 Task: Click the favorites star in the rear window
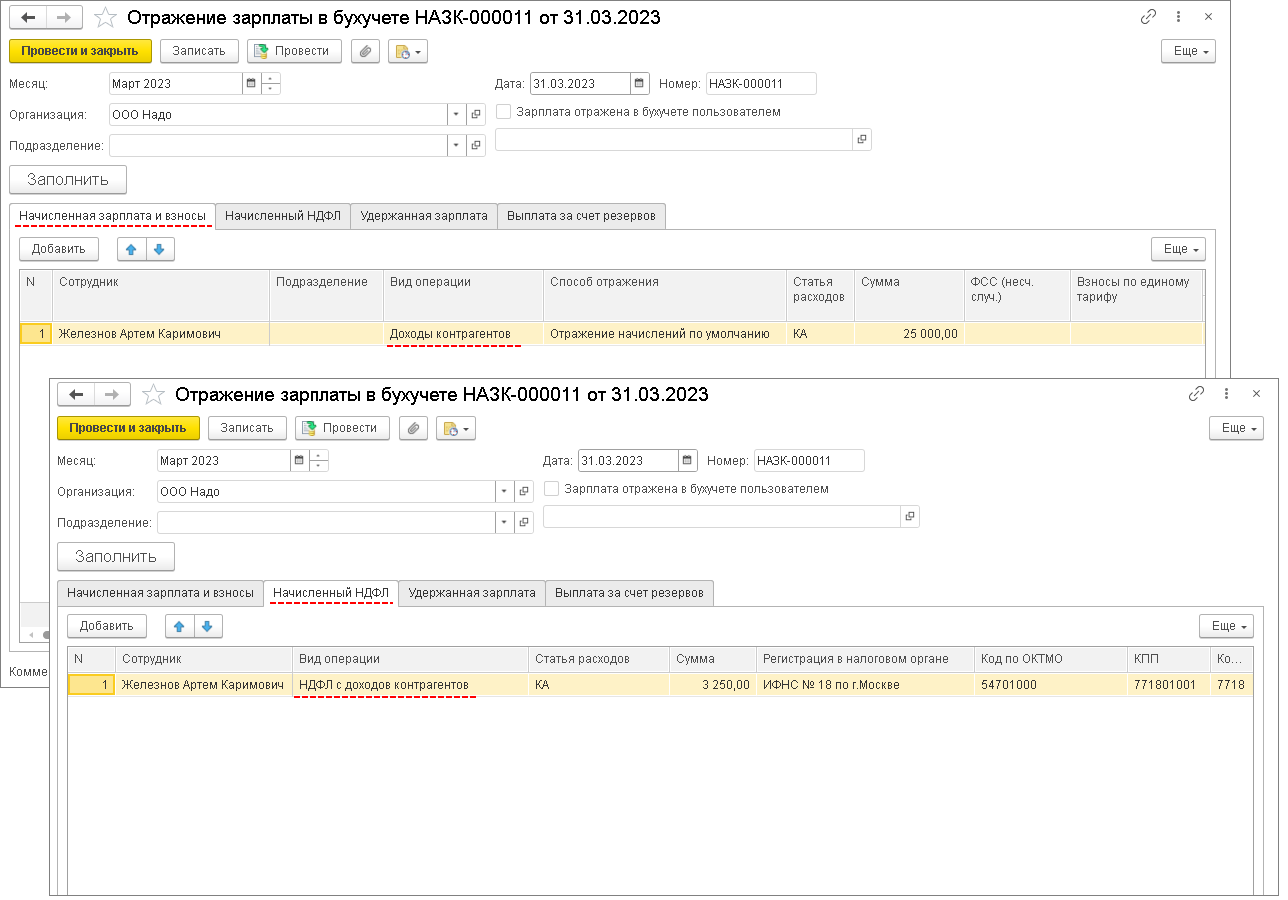click(105, 18)
